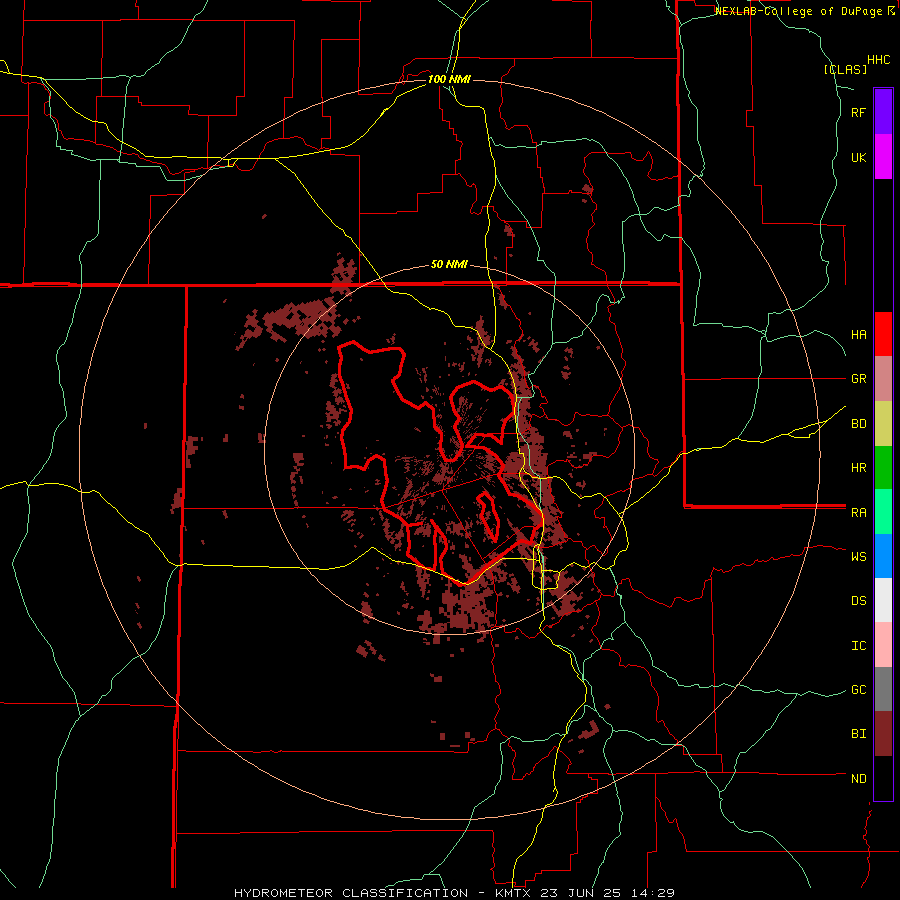This screenshot has width=900, height=900.
Task: Click the '100 NMI' range ring label
Action: coord(449,79)
